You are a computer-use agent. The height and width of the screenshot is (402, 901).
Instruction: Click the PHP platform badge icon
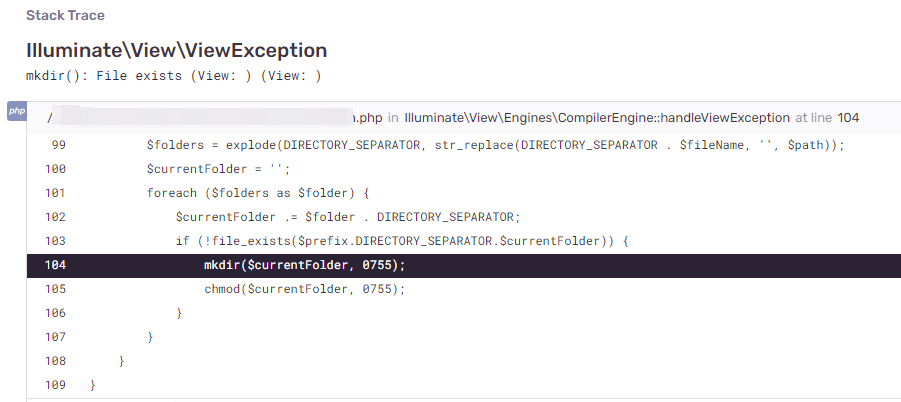click(16, 111)
